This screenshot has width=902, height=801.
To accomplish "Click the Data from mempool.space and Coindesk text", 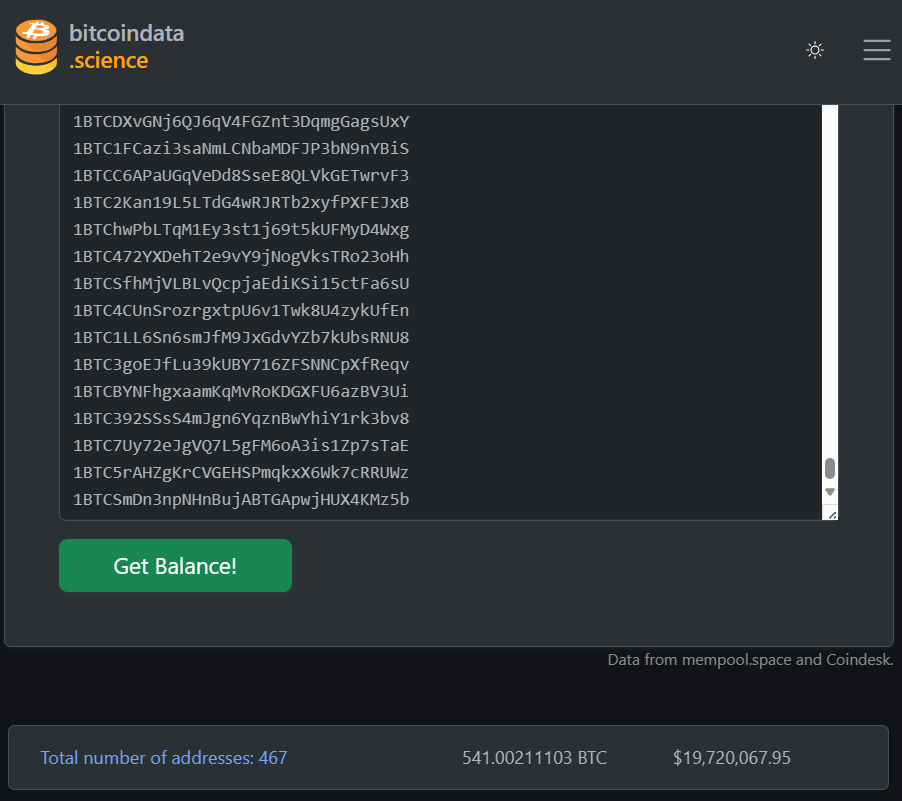I will (750, 659).
